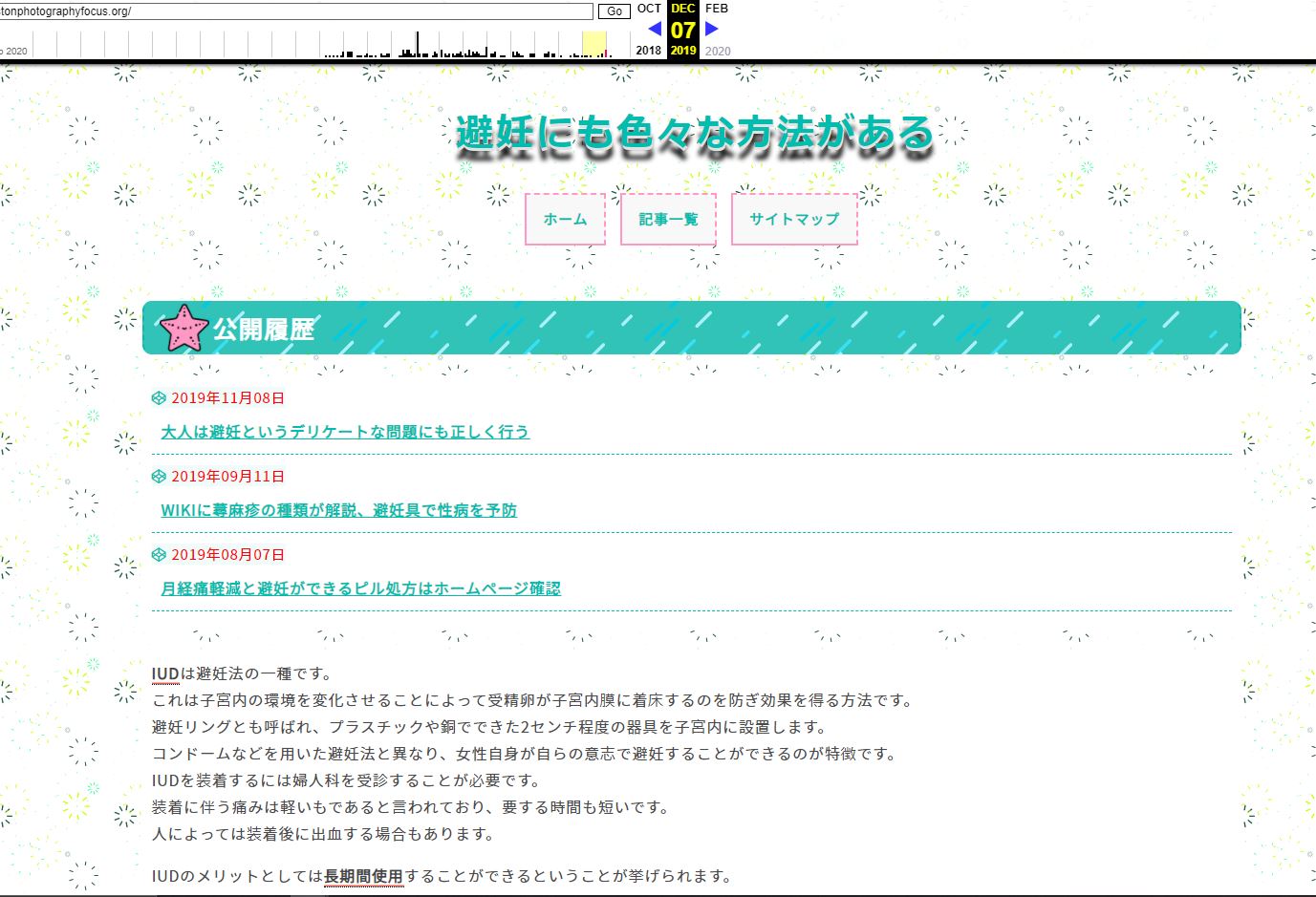Click the tallest black bar in capture histogram
This screenshot has height=897, width=1316.
click(x=417, y=45)
